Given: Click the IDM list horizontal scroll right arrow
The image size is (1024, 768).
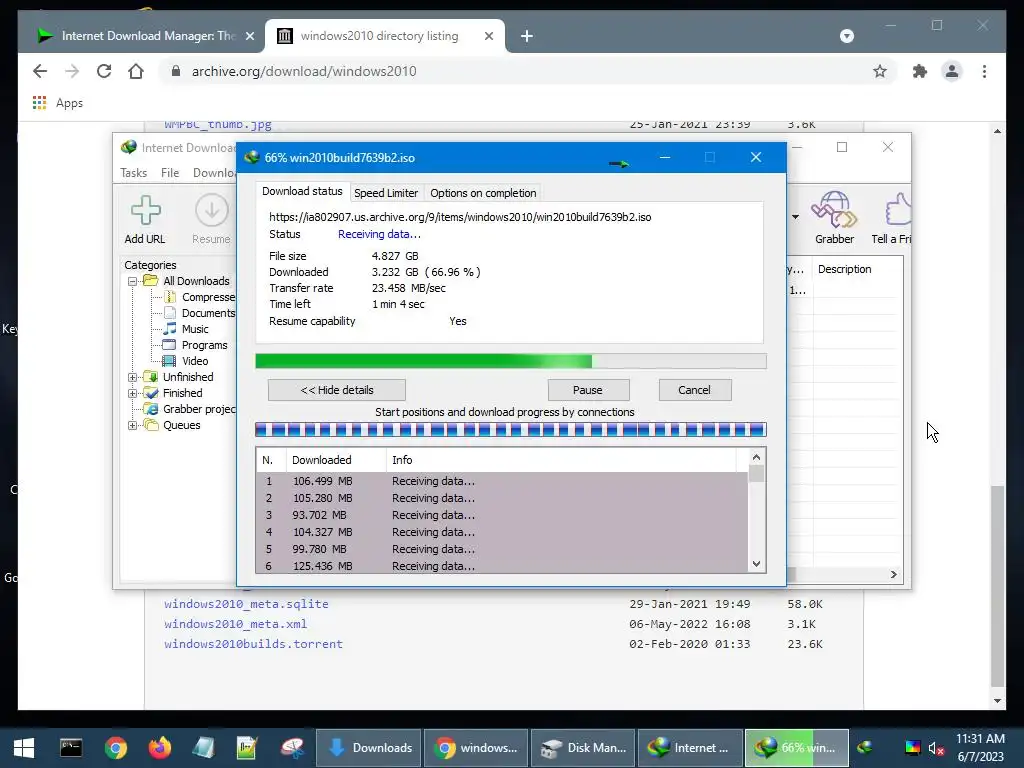Looking at the screenshot, I should [x=893, y=574].
